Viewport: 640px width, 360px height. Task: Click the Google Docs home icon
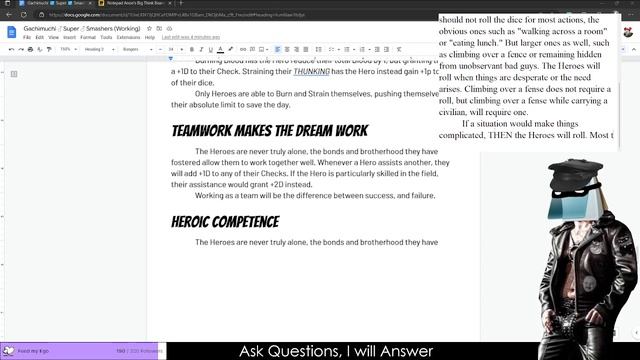pos(11,32)
